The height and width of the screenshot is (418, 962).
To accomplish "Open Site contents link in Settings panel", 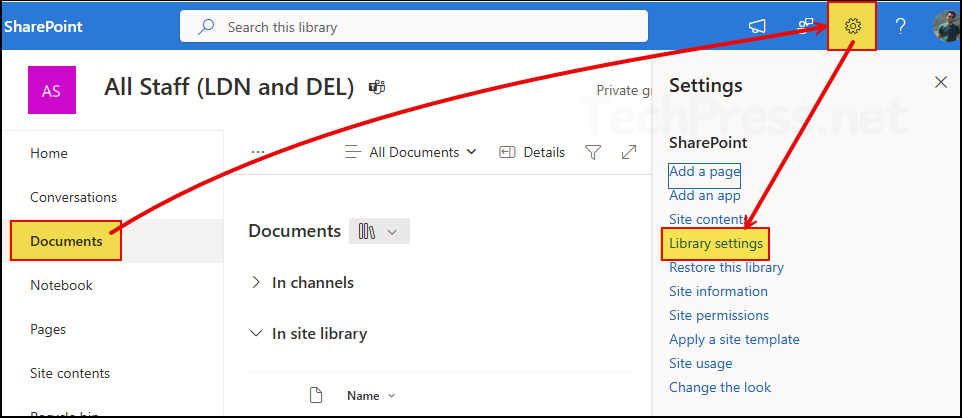I will pos(706,220).
